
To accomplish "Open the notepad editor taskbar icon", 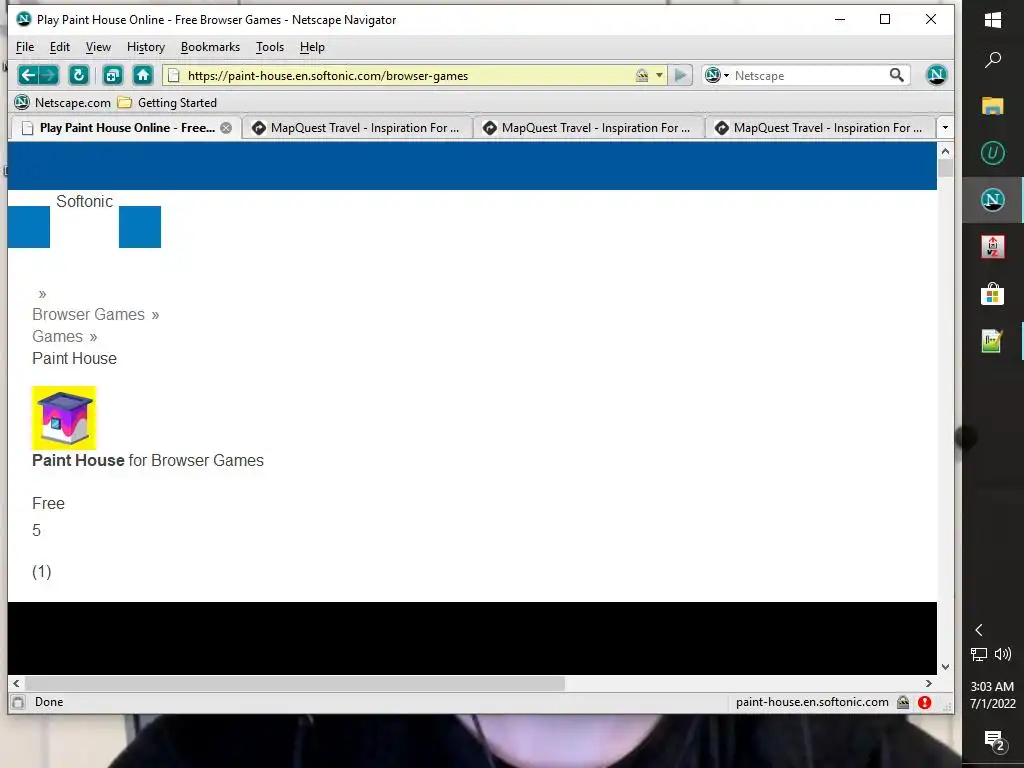I will pos(993,341).
